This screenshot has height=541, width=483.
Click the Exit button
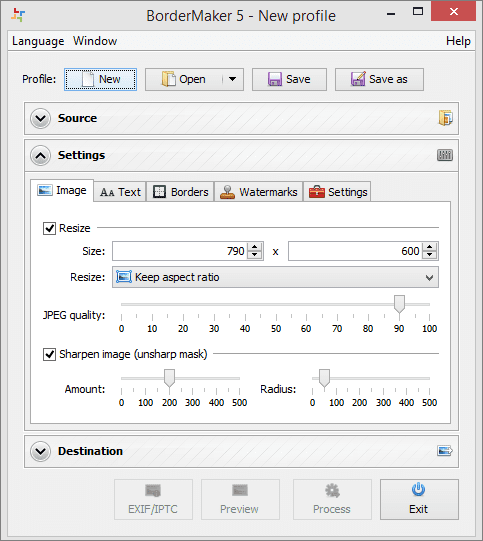click(419, 499)
